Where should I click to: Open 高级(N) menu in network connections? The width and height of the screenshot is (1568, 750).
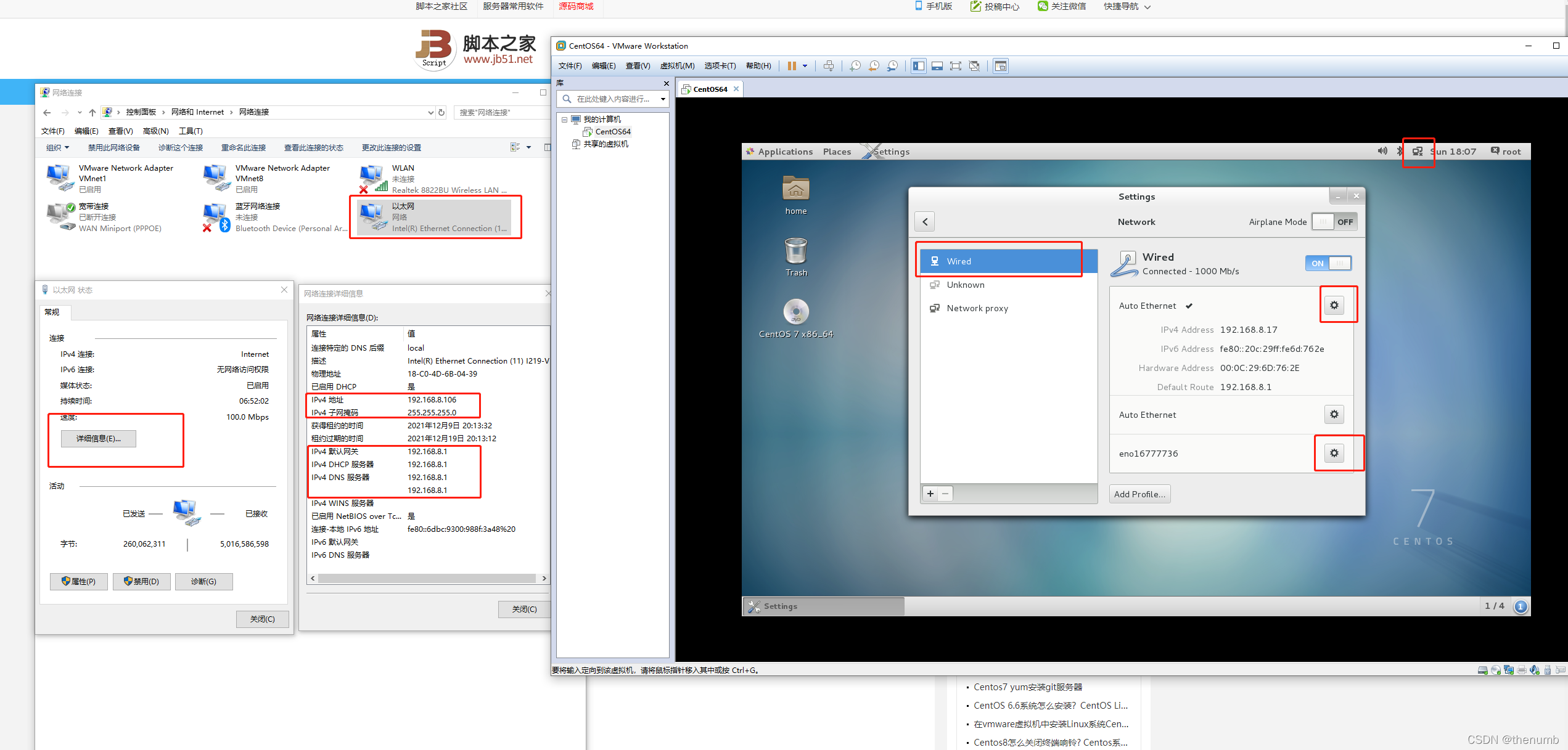(155, 131)
